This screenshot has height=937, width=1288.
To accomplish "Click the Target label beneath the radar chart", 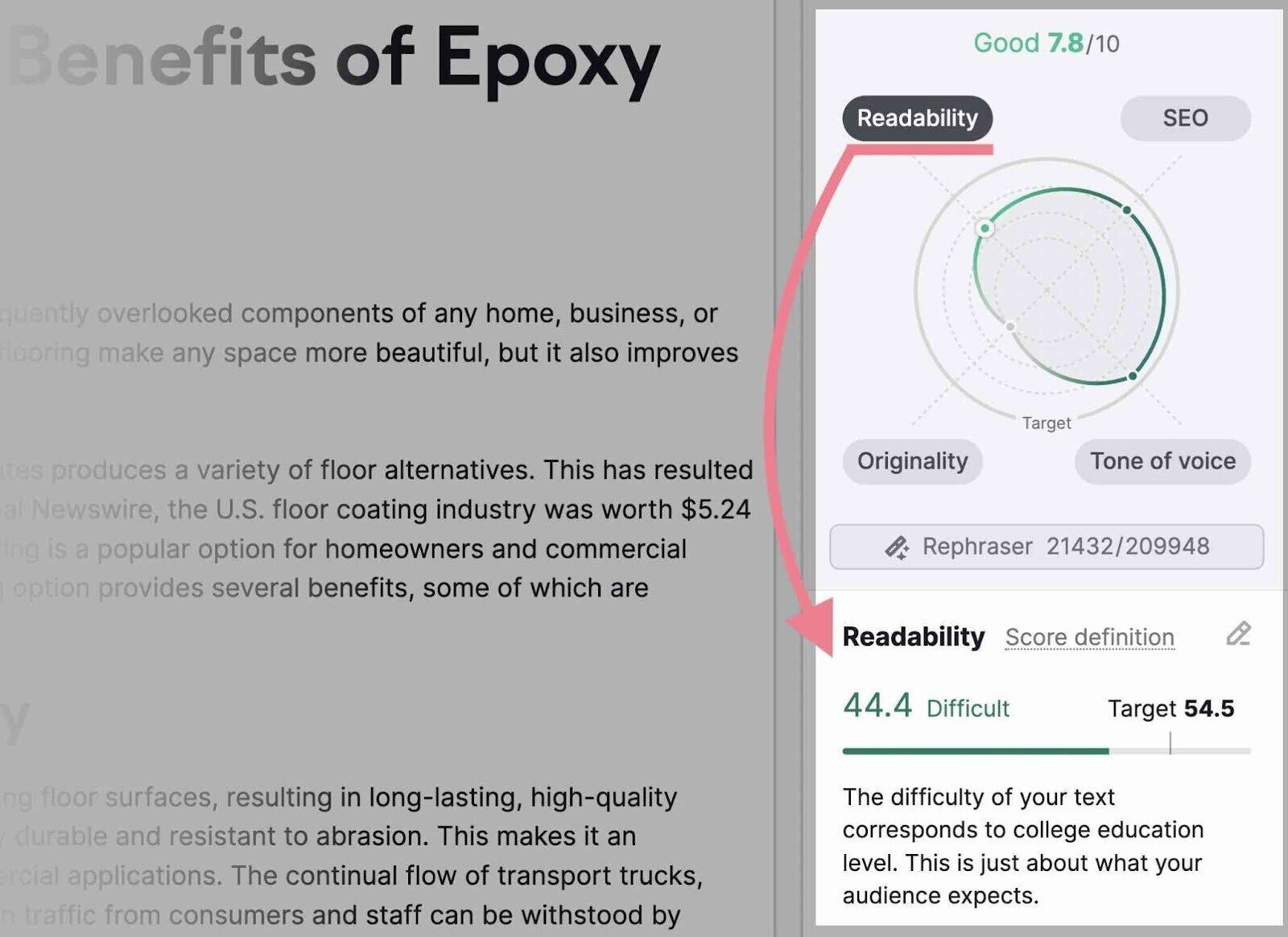I will (1046, 423).
